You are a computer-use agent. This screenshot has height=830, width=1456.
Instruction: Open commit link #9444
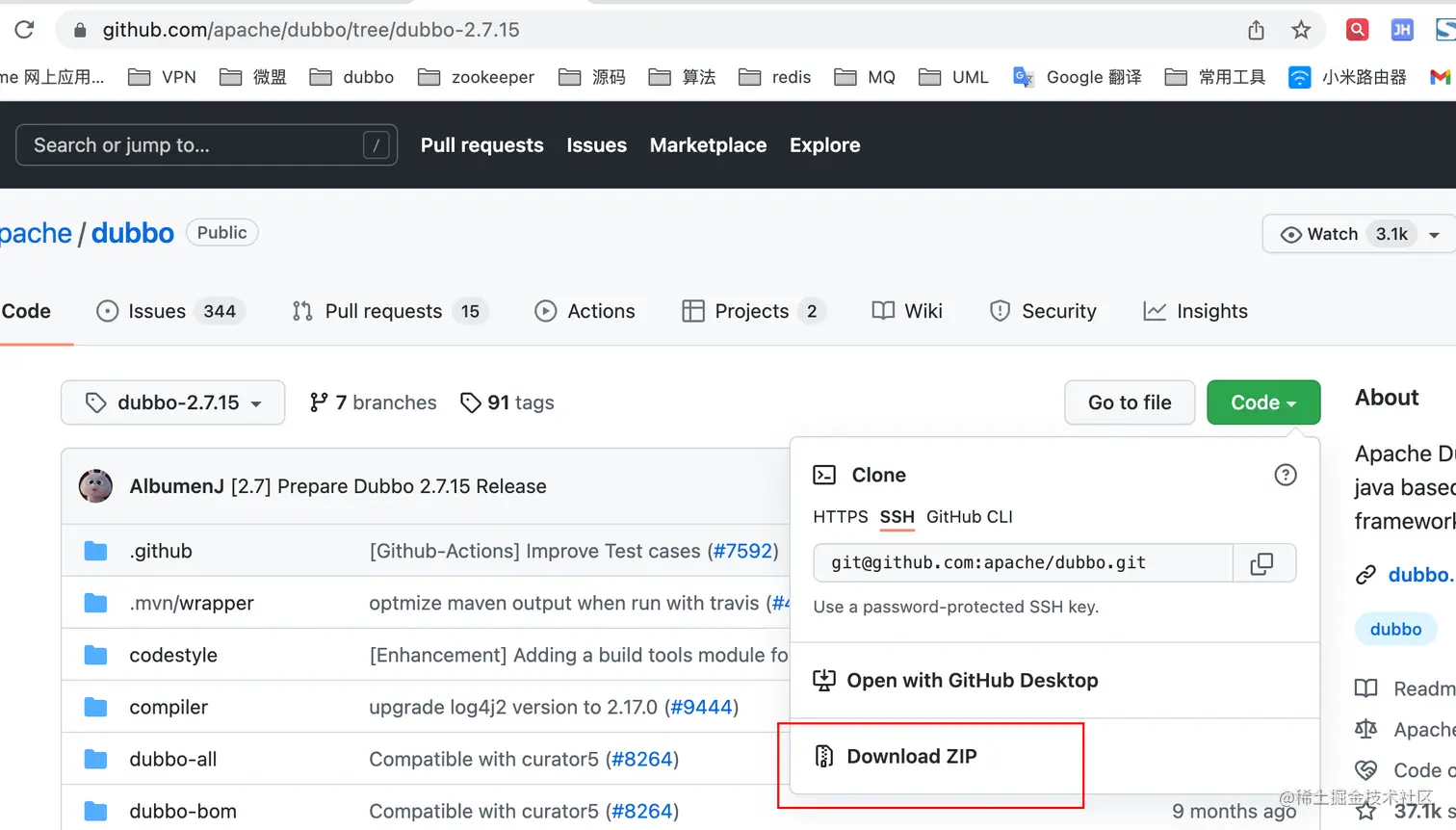point(701,707)
